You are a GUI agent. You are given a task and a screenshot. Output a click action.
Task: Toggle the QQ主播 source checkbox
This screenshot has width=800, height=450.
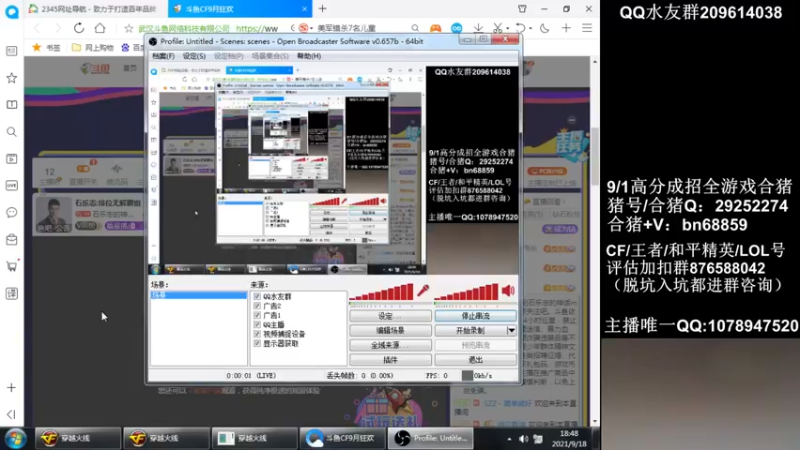tap(257, 324)
